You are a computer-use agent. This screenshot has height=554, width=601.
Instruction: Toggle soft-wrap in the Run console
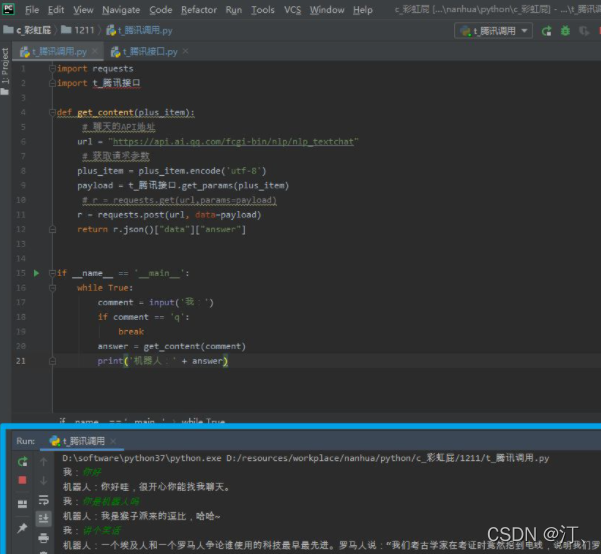point(43,499)
